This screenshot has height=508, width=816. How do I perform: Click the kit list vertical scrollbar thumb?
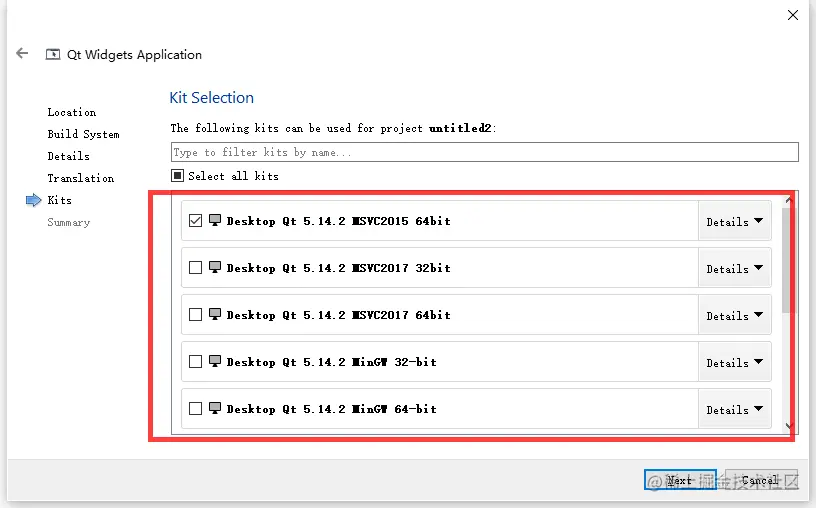(x=788, y=260)
